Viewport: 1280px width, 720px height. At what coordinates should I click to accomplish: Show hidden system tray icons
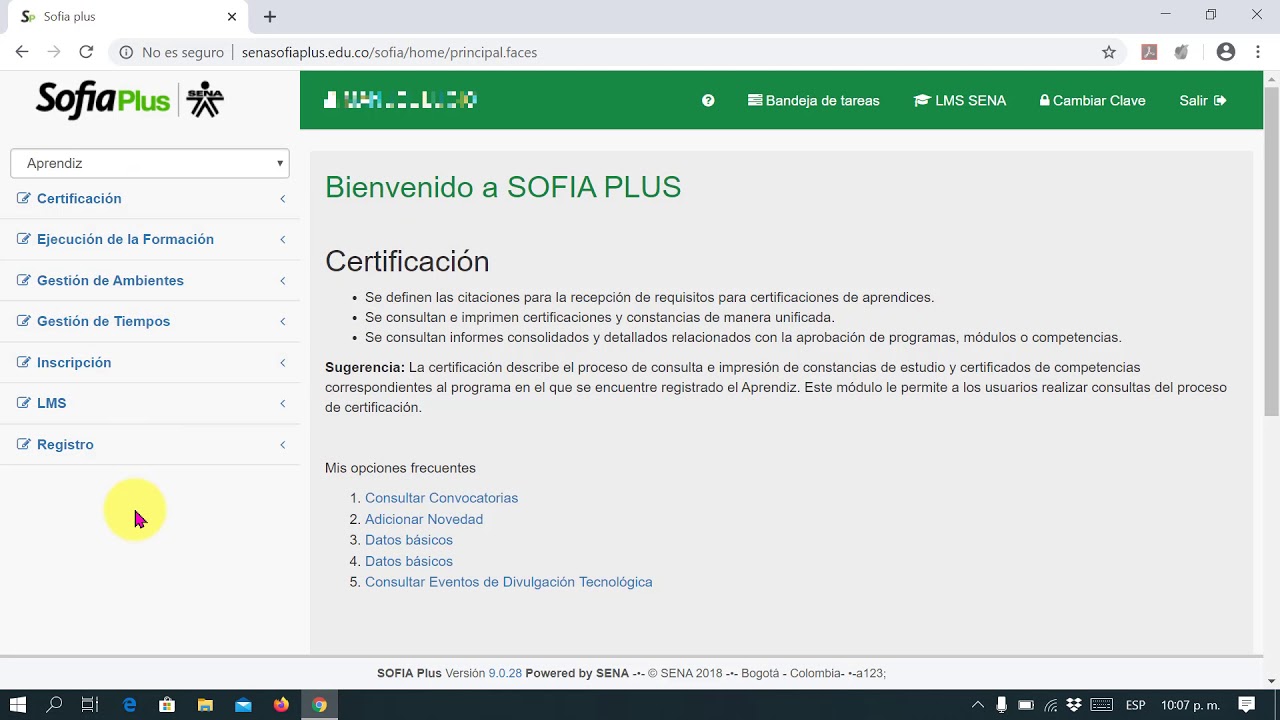978,705
